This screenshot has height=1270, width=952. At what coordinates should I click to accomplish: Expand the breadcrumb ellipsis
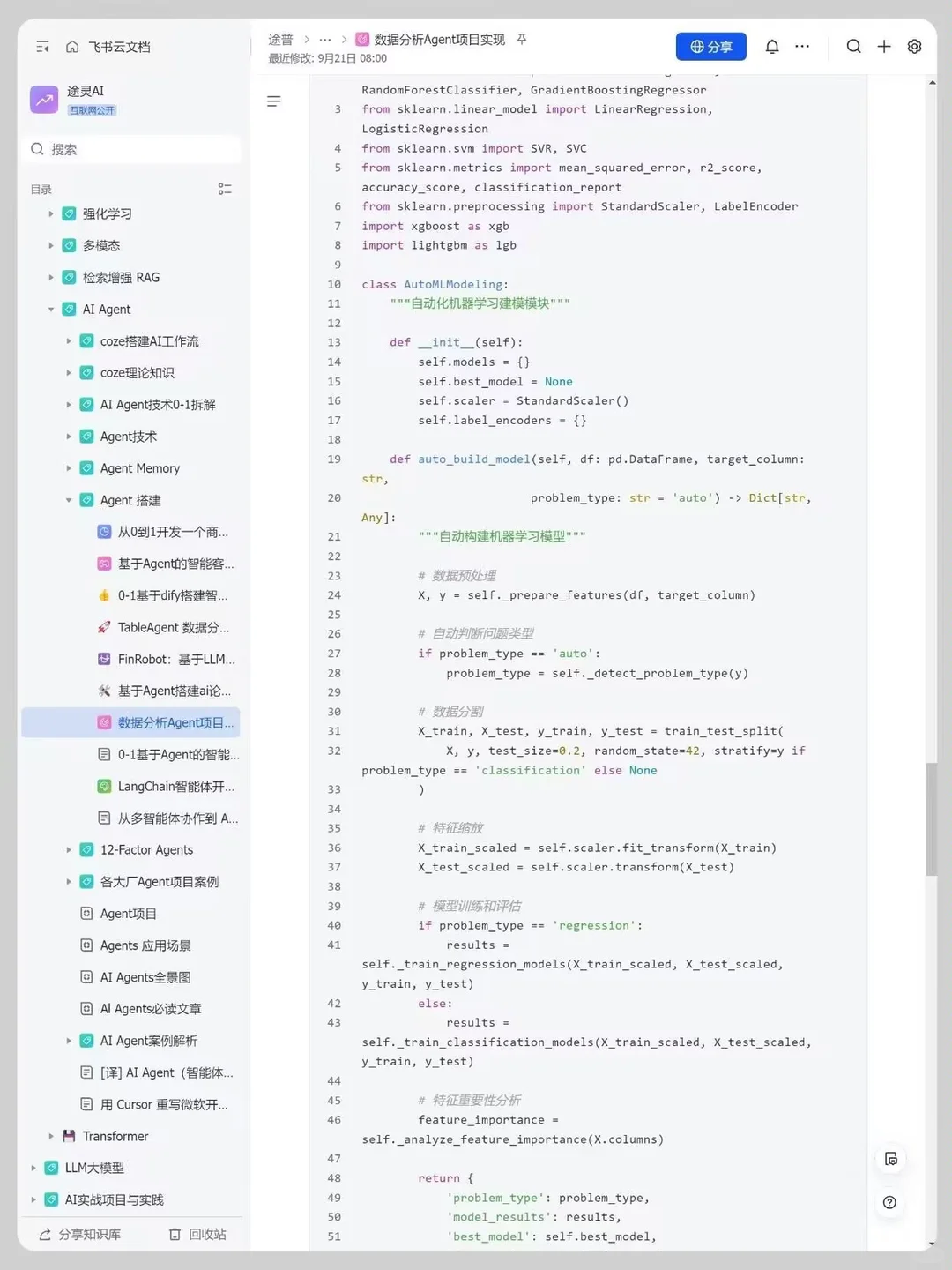pyautogui.click(x=324, y=40)
